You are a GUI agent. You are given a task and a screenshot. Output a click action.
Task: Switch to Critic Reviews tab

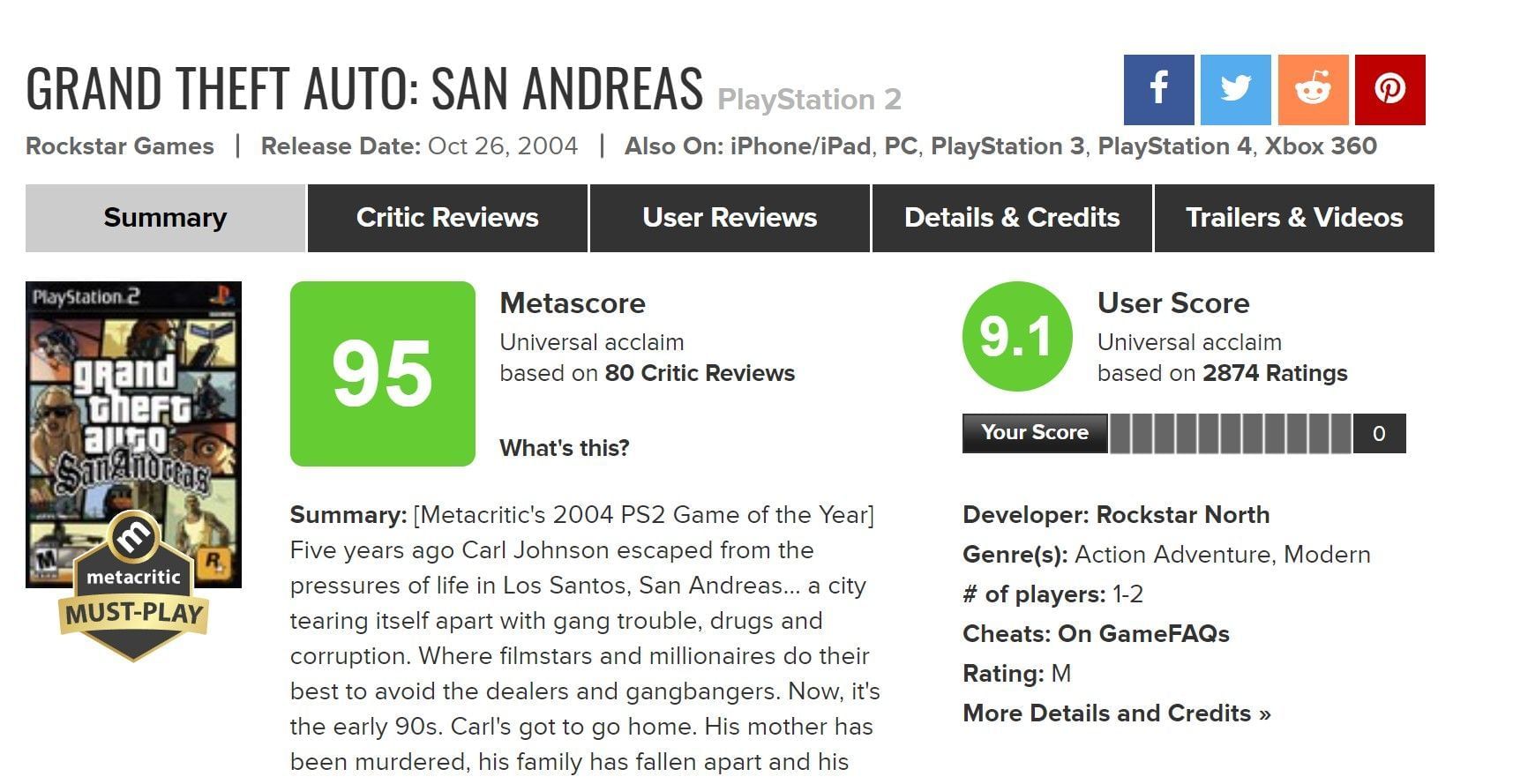click(447, 218)
